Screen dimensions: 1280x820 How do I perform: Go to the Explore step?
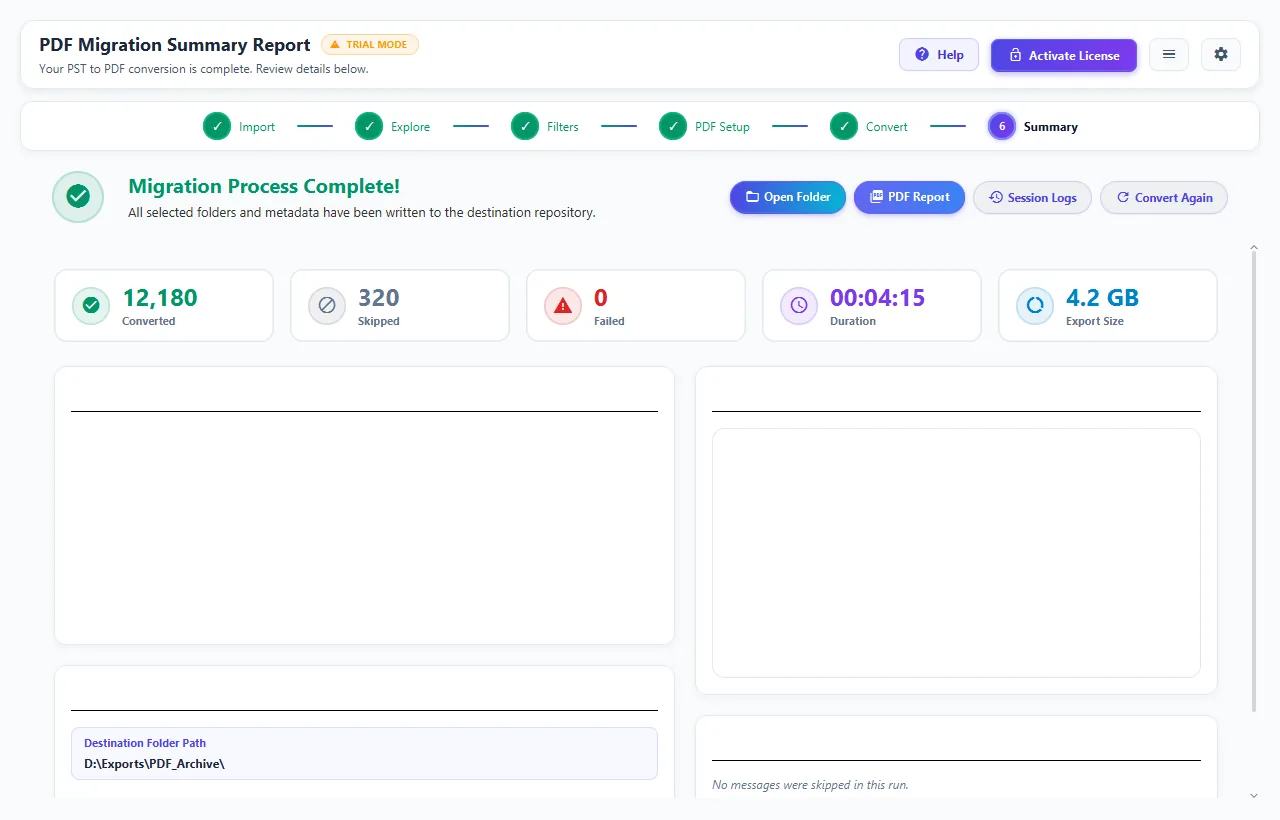[393, 127]
